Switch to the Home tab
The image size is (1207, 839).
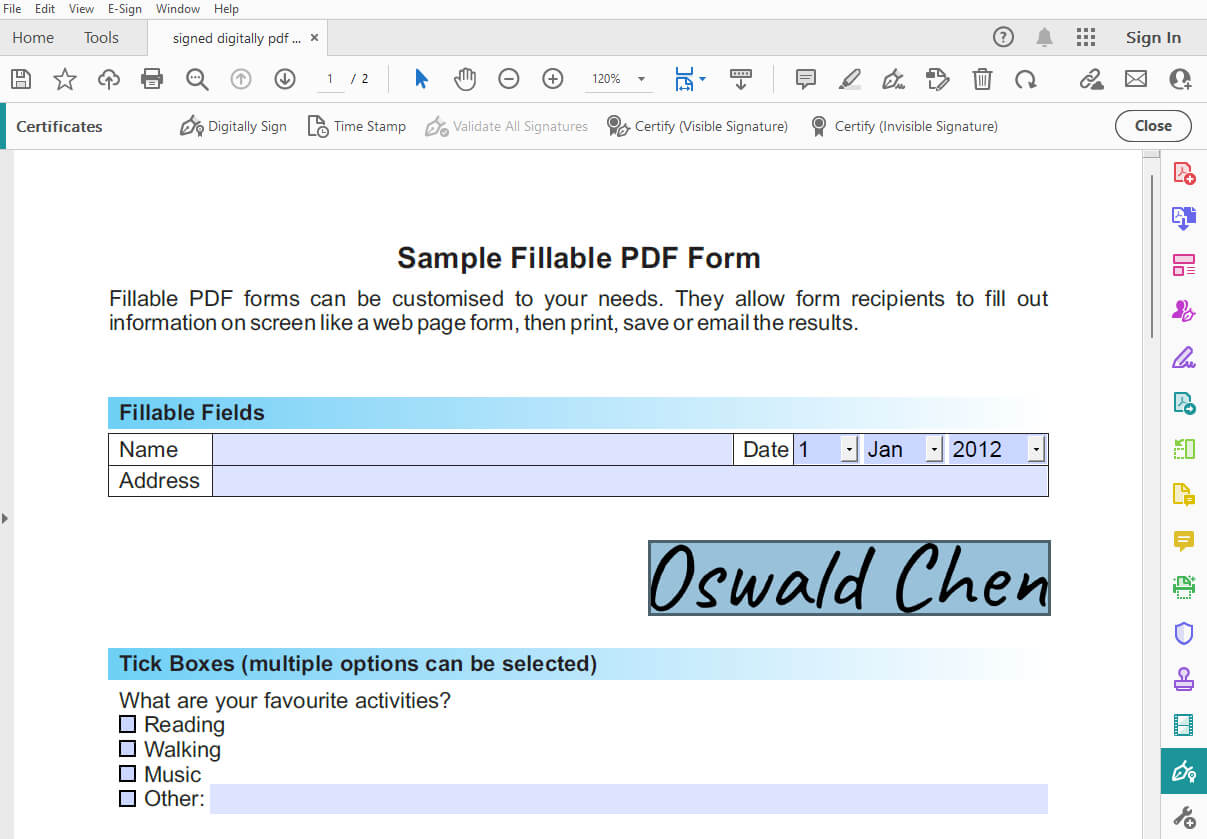coord(32,37)
